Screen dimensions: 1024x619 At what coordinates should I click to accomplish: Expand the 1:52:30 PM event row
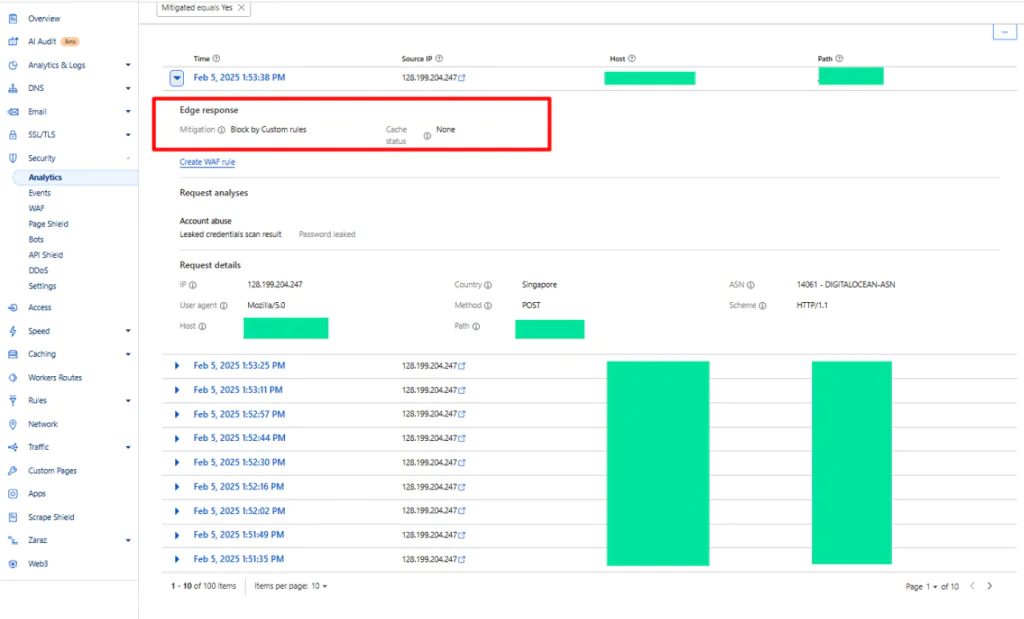point(176,462)
